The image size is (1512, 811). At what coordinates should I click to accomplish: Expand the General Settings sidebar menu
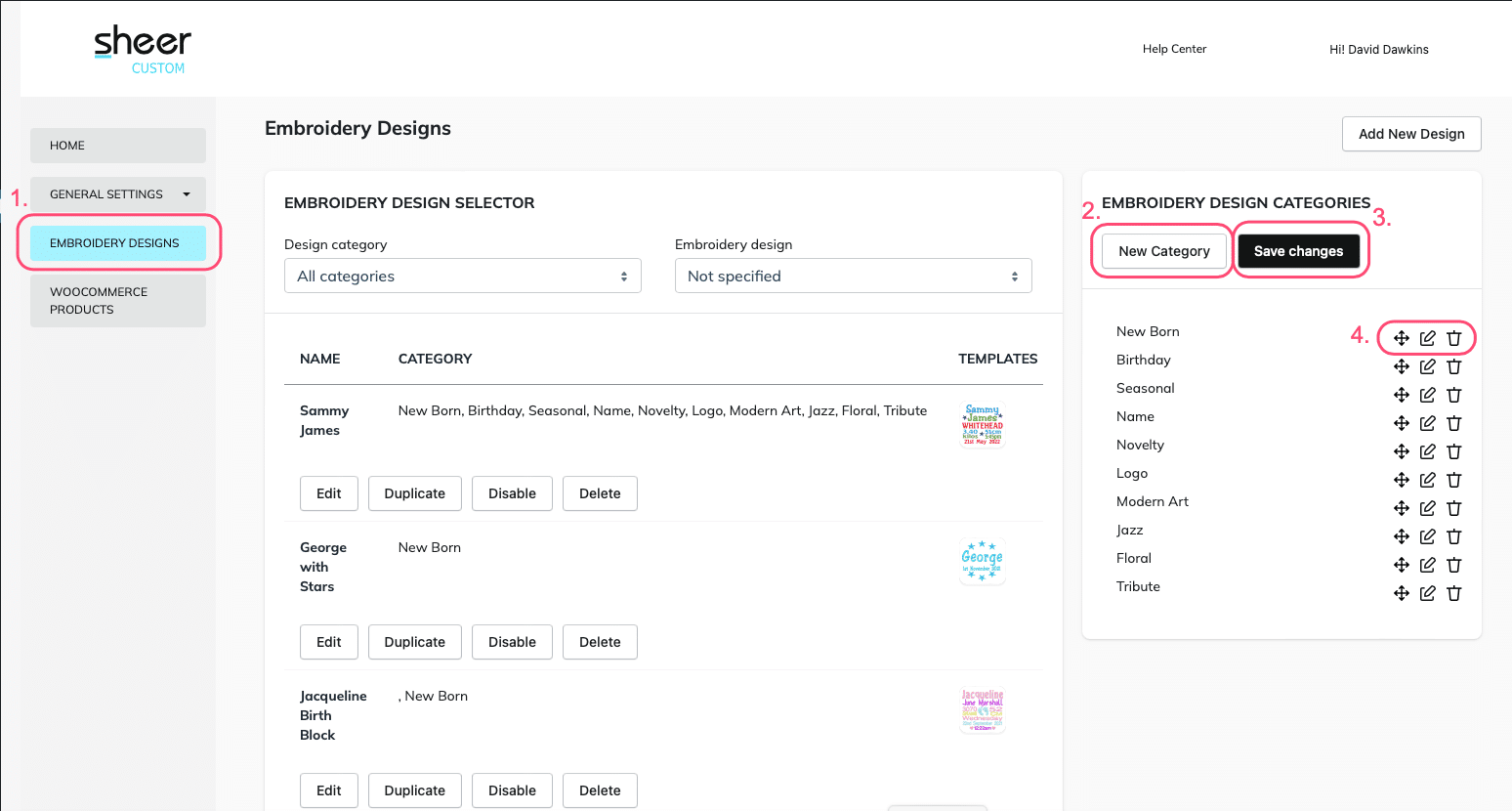117,194
